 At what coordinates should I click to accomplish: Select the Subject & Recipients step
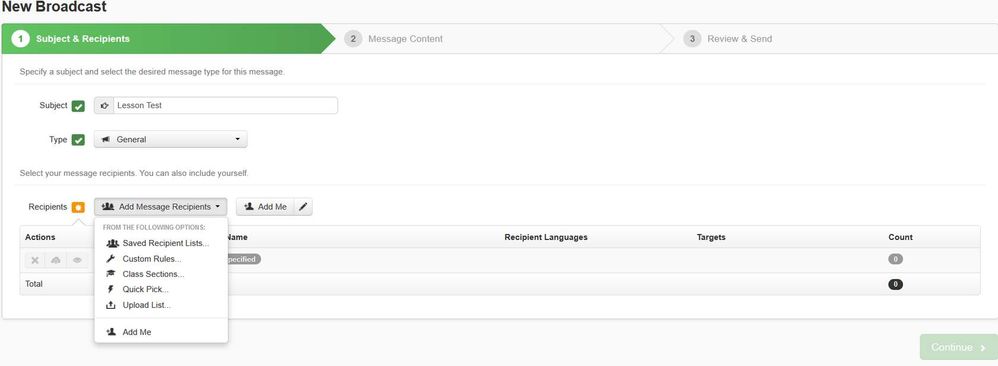[82, 39]
